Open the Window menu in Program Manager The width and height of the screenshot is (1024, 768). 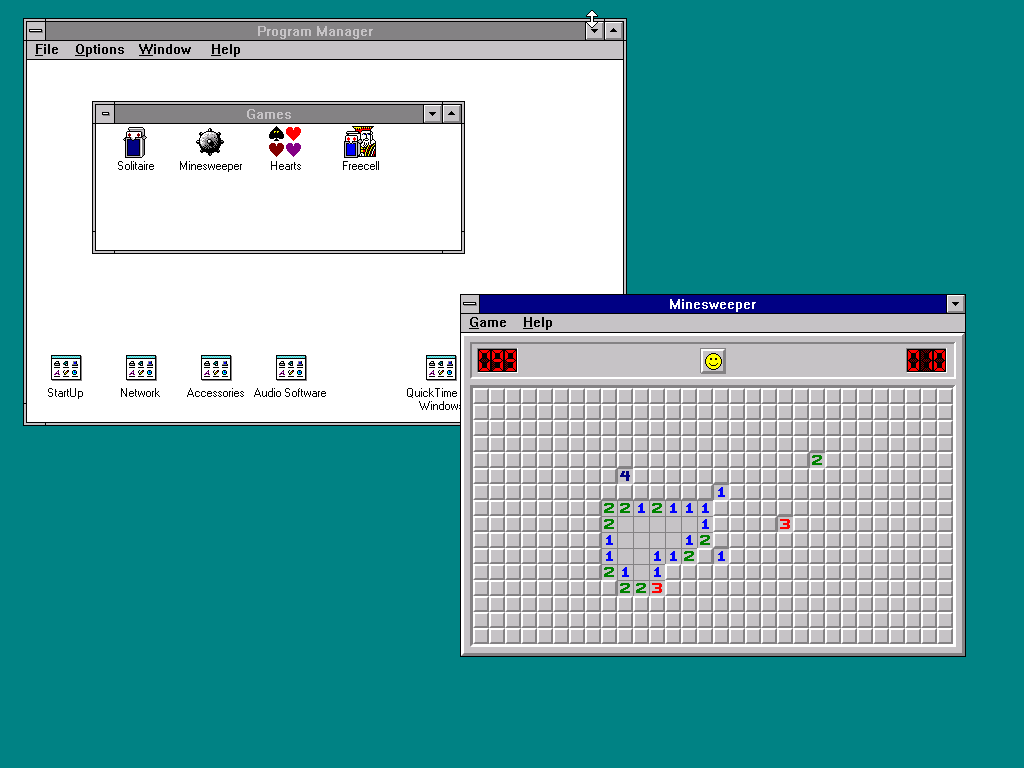(x=165, y=50)
